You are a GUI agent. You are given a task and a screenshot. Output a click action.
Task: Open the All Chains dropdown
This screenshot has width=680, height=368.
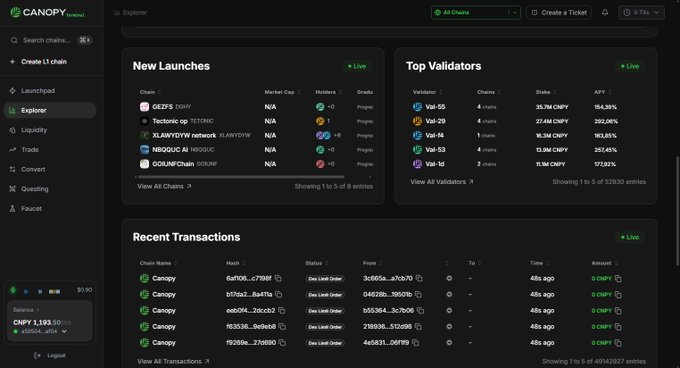coord(476,13)
